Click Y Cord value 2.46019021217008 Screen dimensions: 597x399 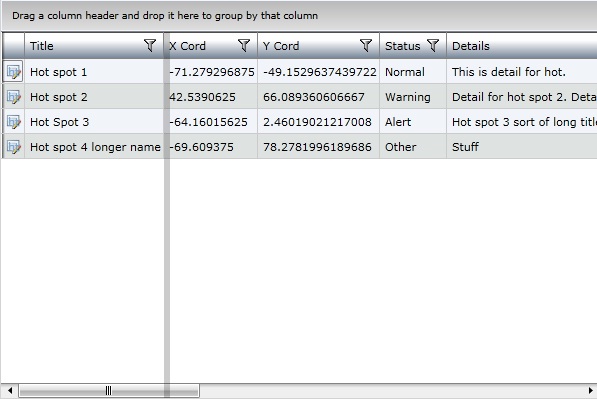click(x=319, y=122)
